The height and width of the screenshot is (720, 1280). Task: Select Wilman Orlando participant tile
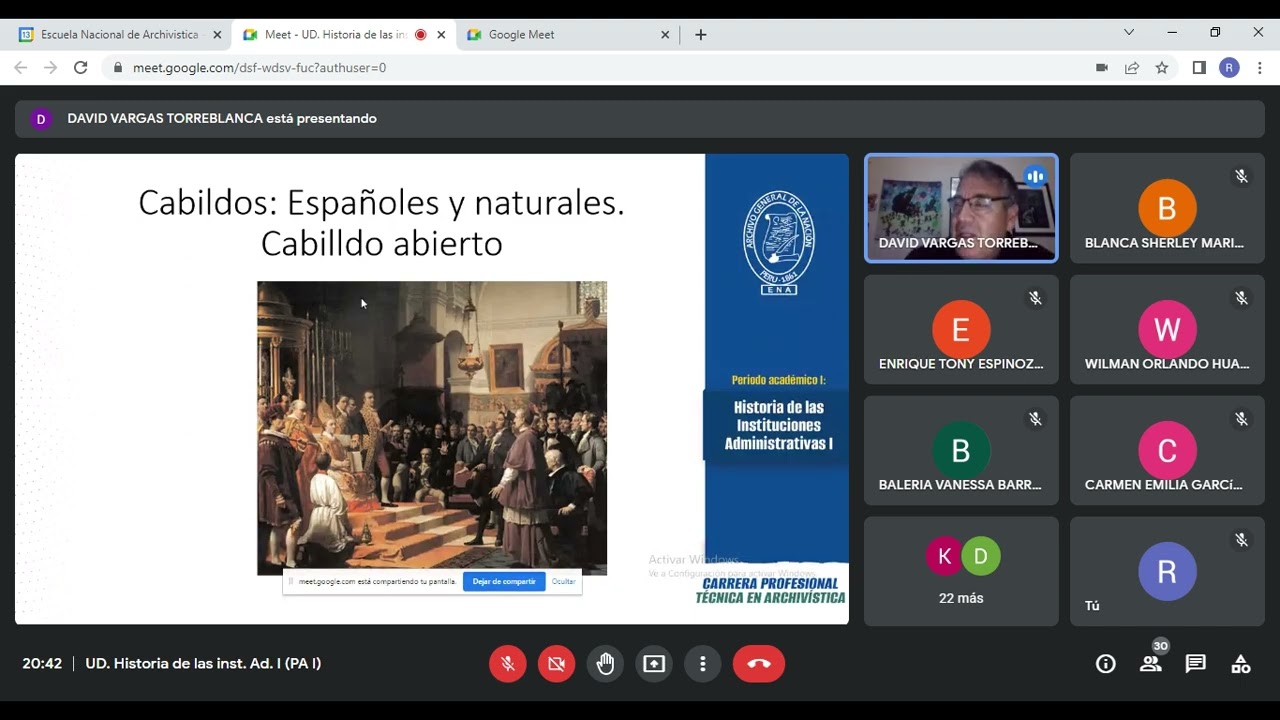tap(1167, 329)
